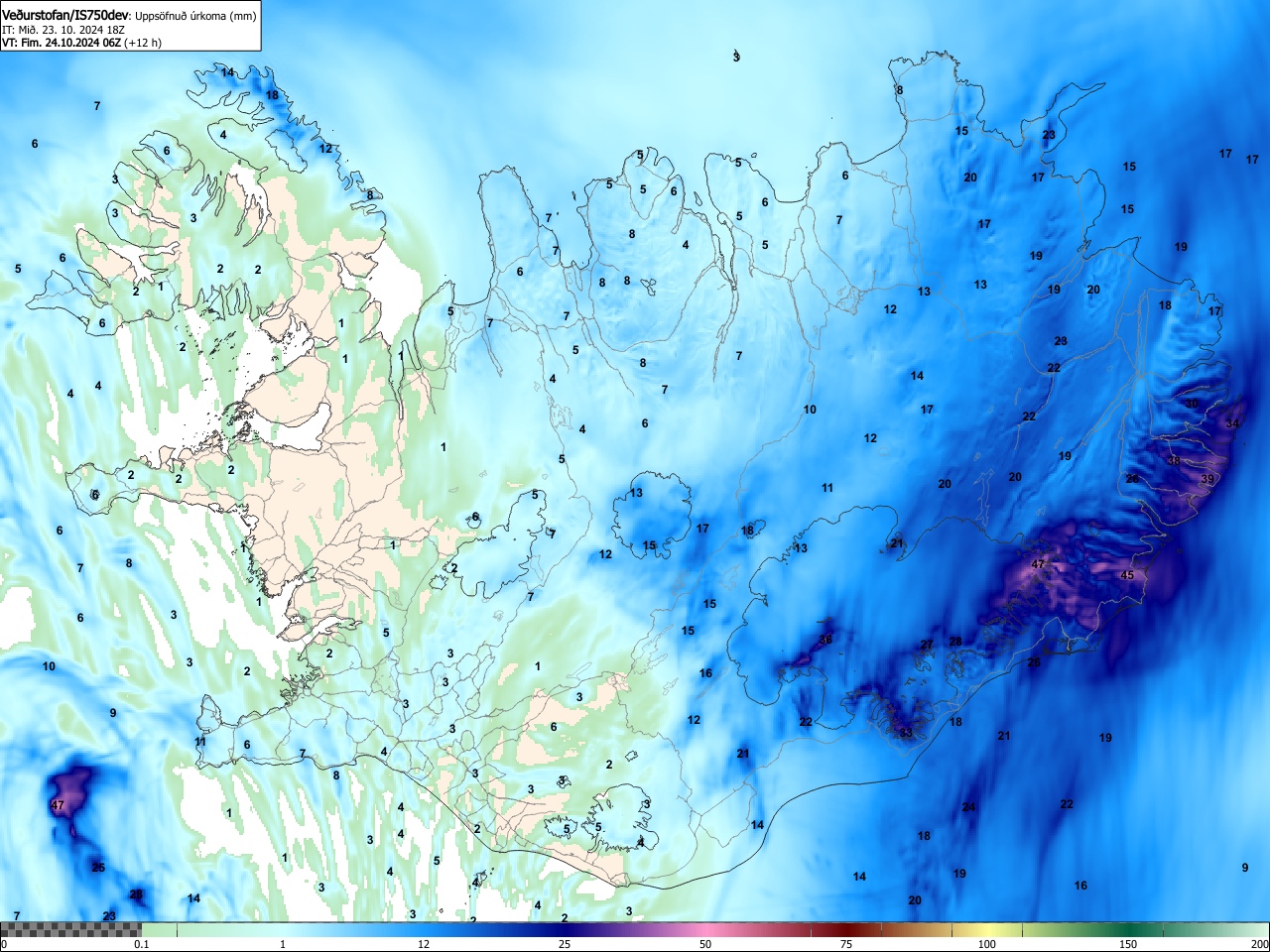
Task: Click the 25 label on the color scale
Action: click(x=565, y=944)
